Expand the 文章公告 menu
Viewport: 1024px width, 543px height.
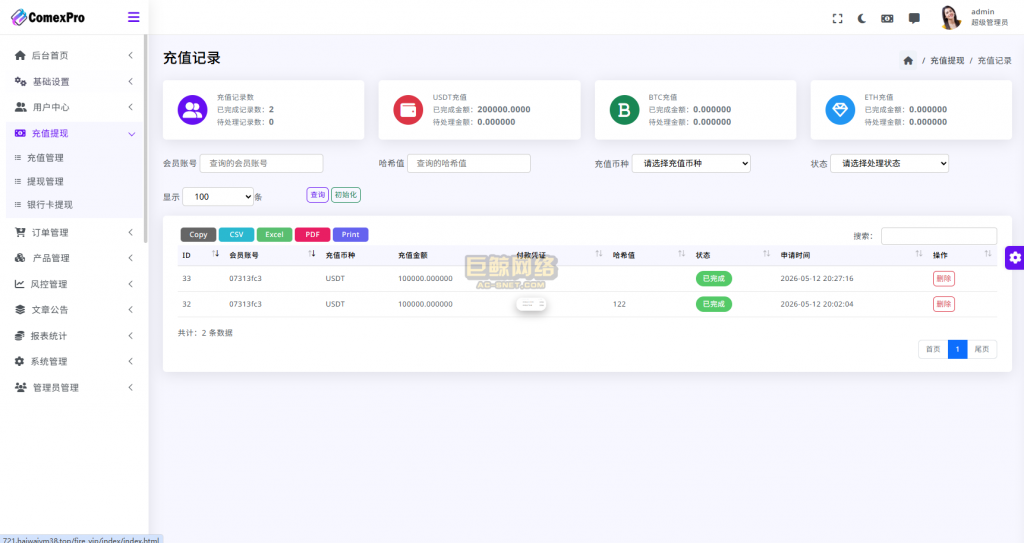(x=74, y=310)
